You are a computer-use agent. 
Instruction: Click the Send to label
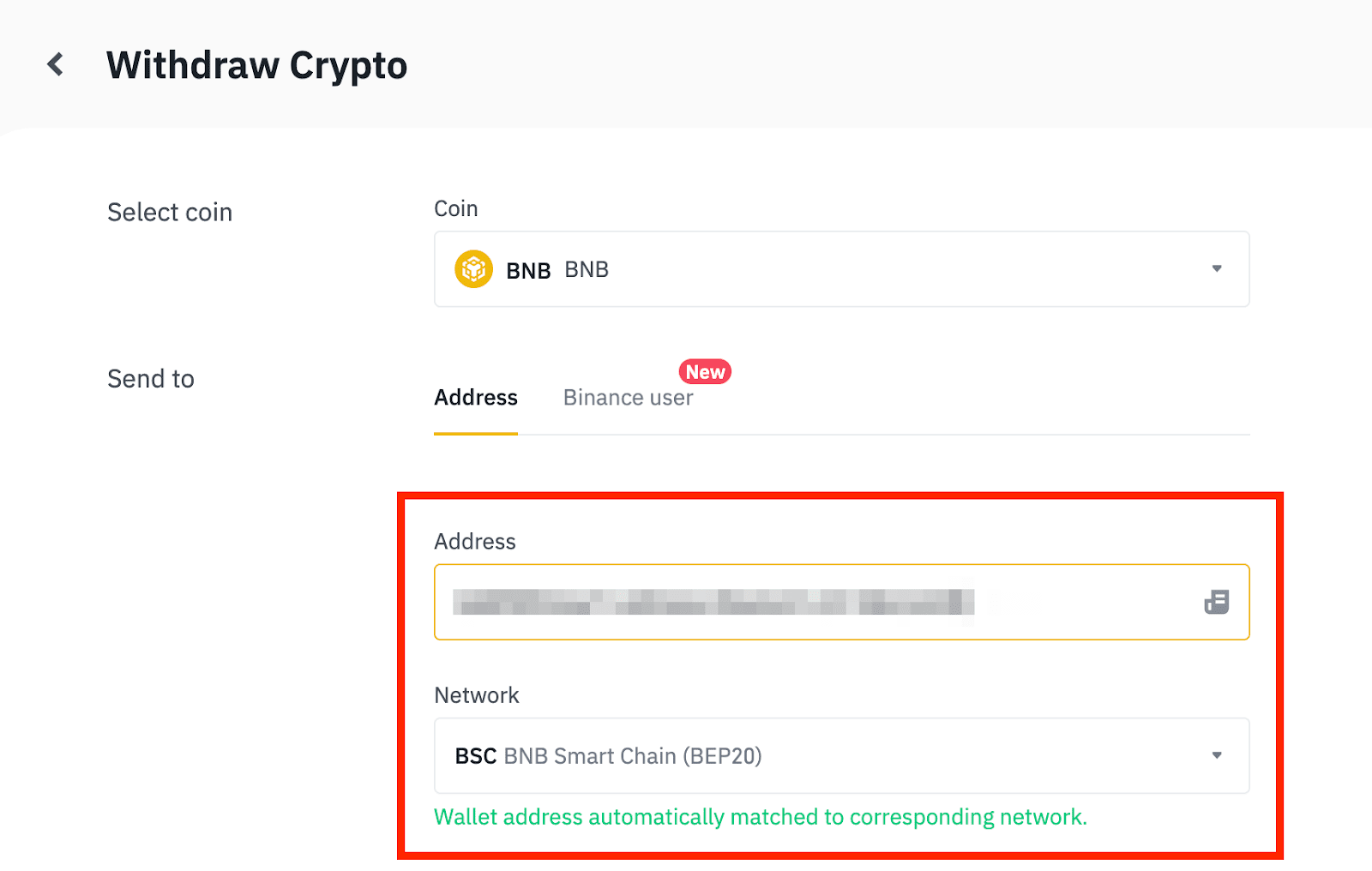(151, 379)
